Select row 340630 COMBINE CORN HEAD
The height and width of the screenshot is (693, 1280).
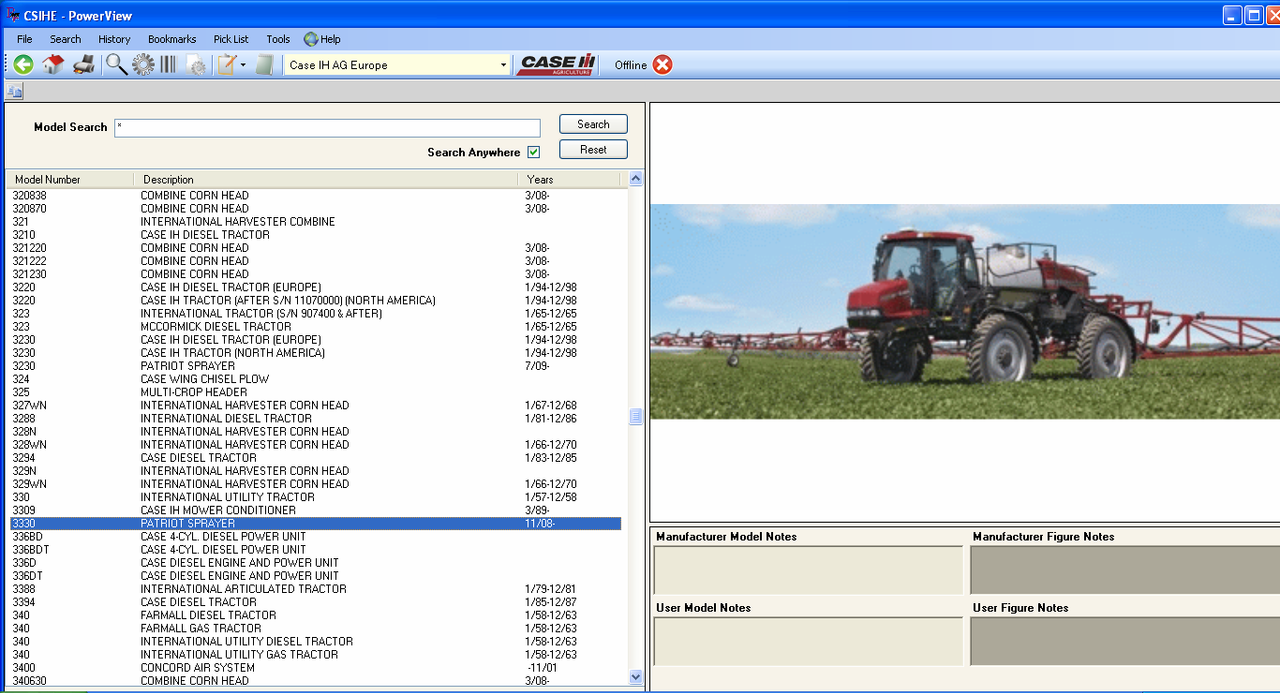click(x=315, y=681)
